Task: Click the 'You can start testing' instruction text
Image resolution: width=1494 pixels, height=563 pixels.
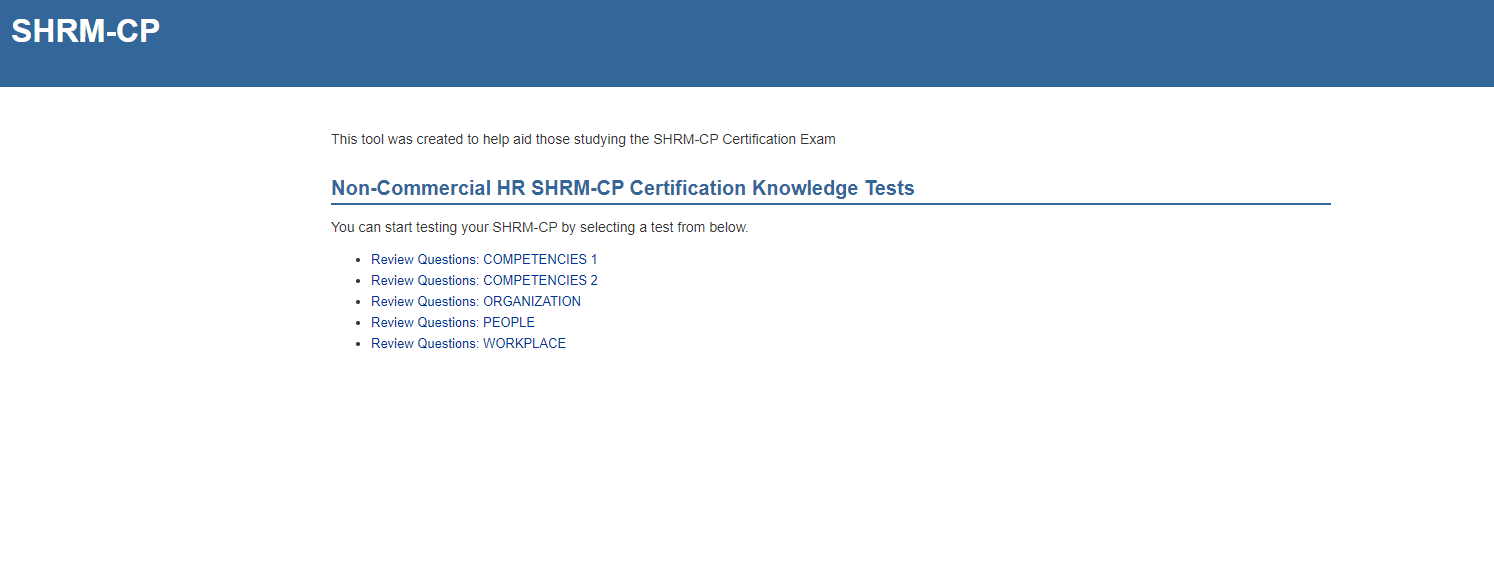Action: 539,227
